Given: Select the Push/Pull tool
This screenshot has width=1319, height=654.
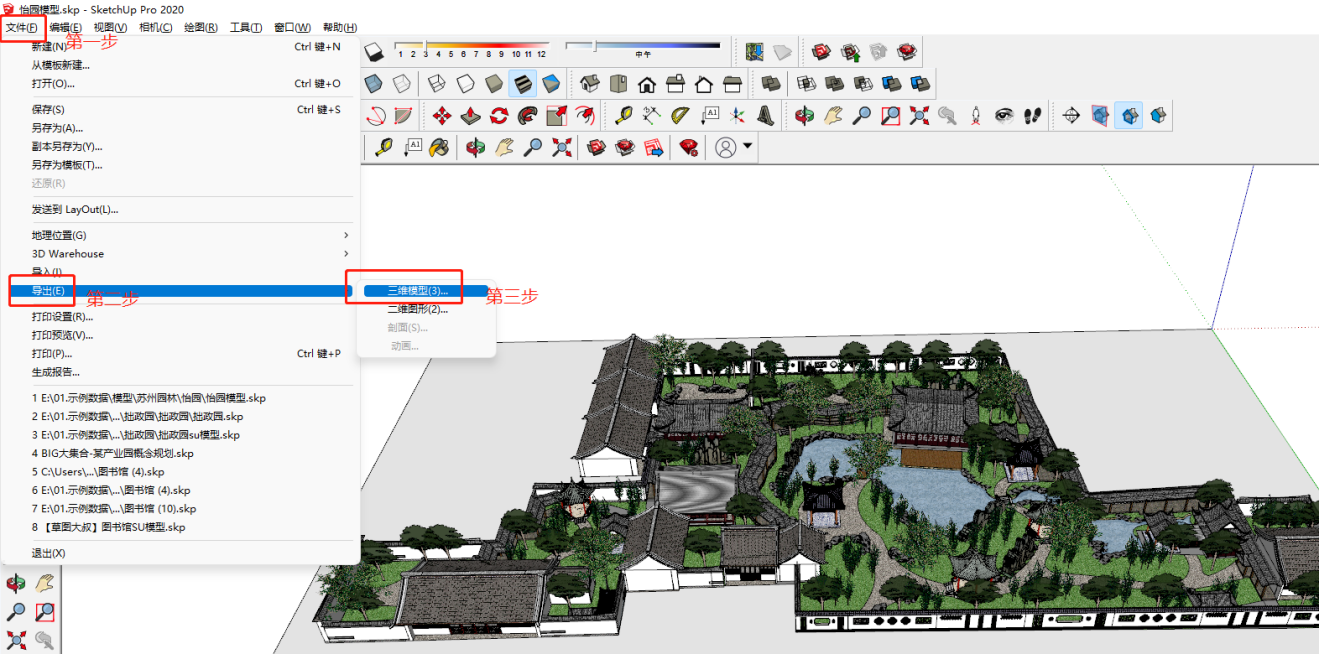Looking at the screenshot, I should (x=470, y=116).
